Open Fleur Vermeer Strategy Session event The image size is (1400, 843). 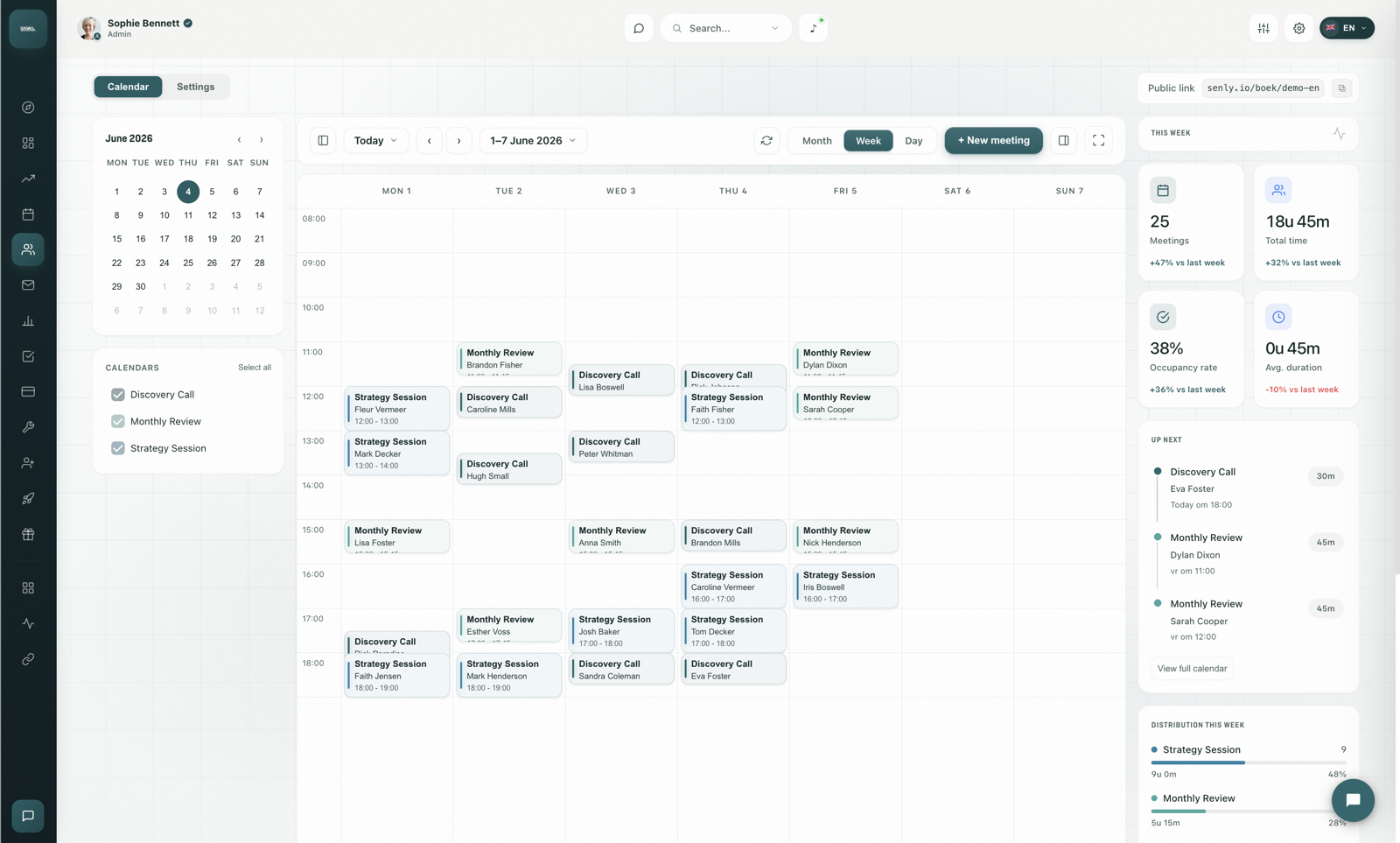pos(397,409)
